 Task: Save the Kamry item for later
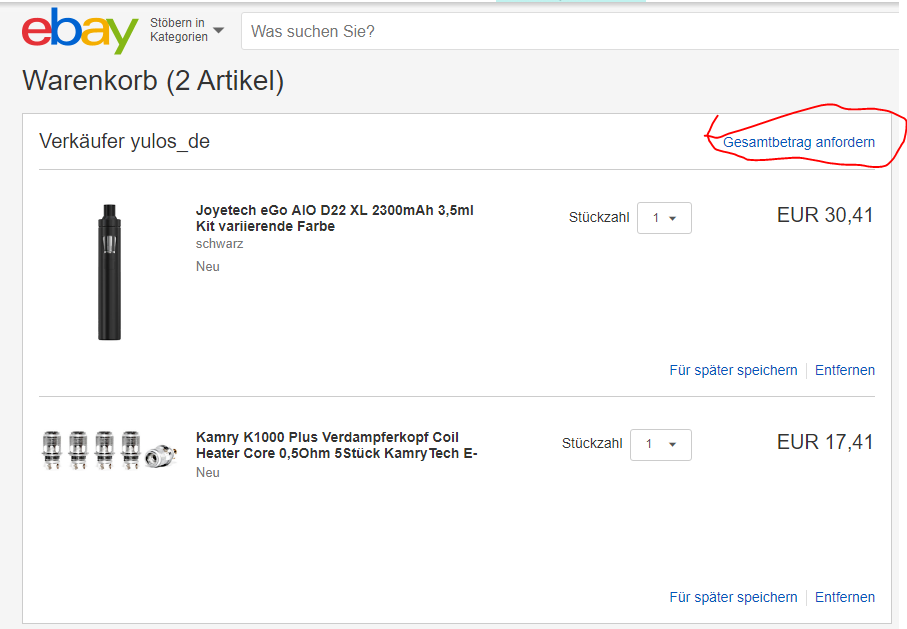[x=733, y=597]
